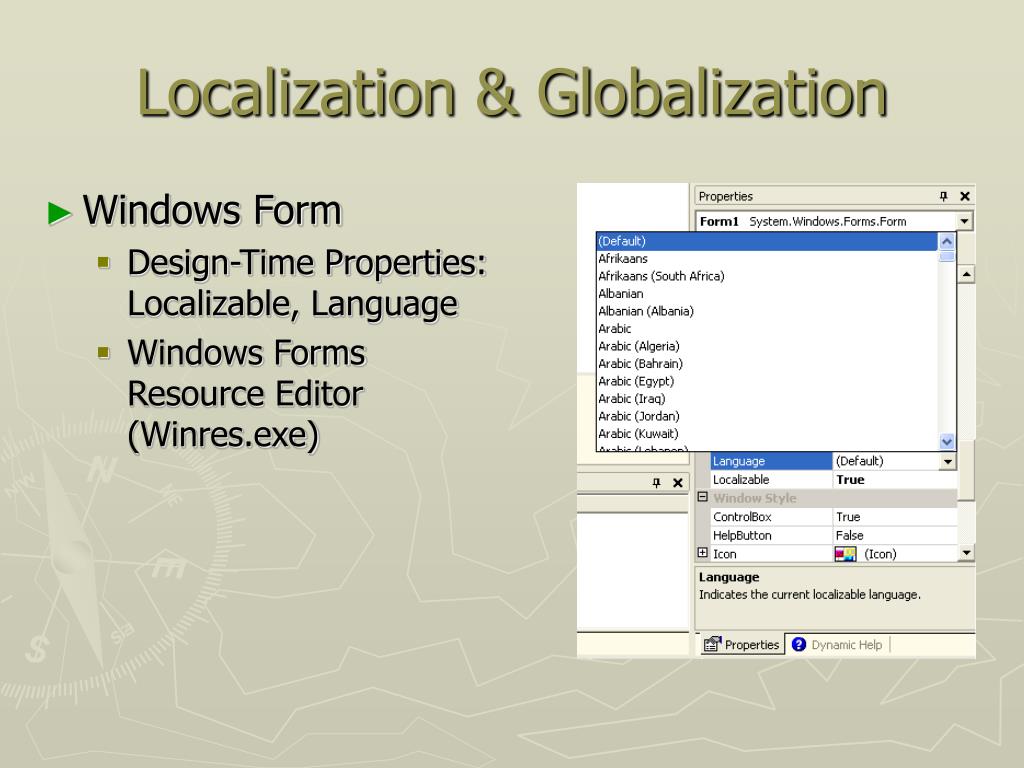
Task: Click the language list scroll down arrow
Action: [946, 441]
